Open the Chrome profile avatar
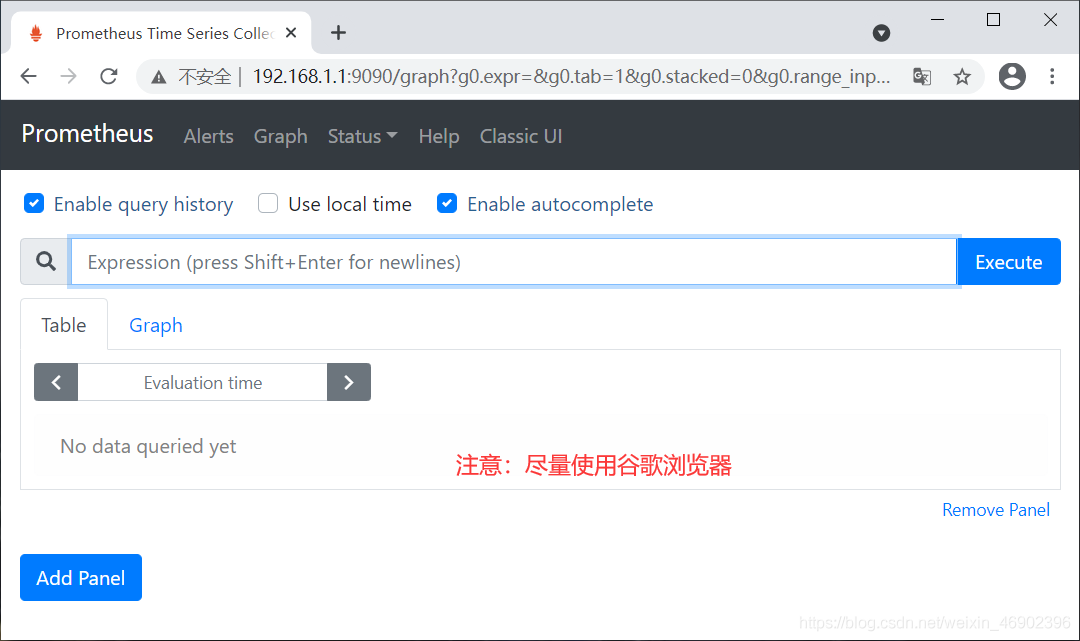The height and width of the screenshot is (641, 1080). click(1012, 76)
